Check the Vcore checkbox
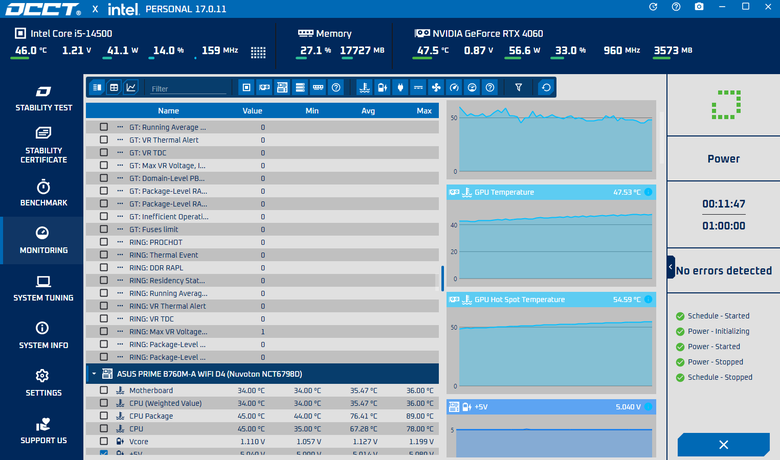 [103, 441]
